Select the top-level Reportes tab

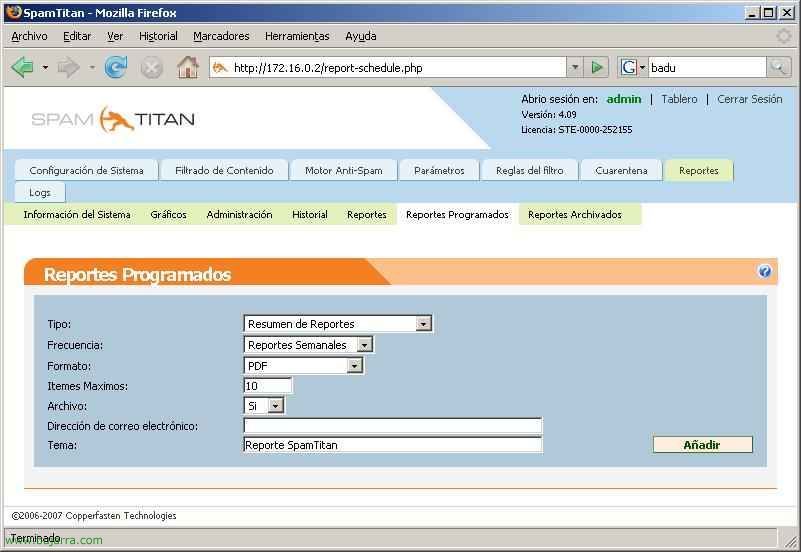coord(699,171)
